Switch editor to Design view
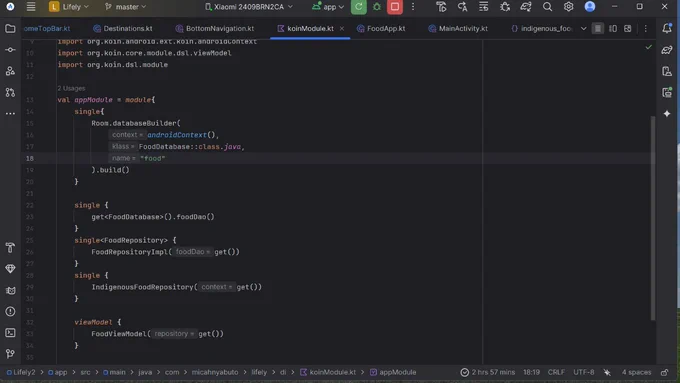The height and width of the screenshot is (383, 680). click(x=628, y=29)
